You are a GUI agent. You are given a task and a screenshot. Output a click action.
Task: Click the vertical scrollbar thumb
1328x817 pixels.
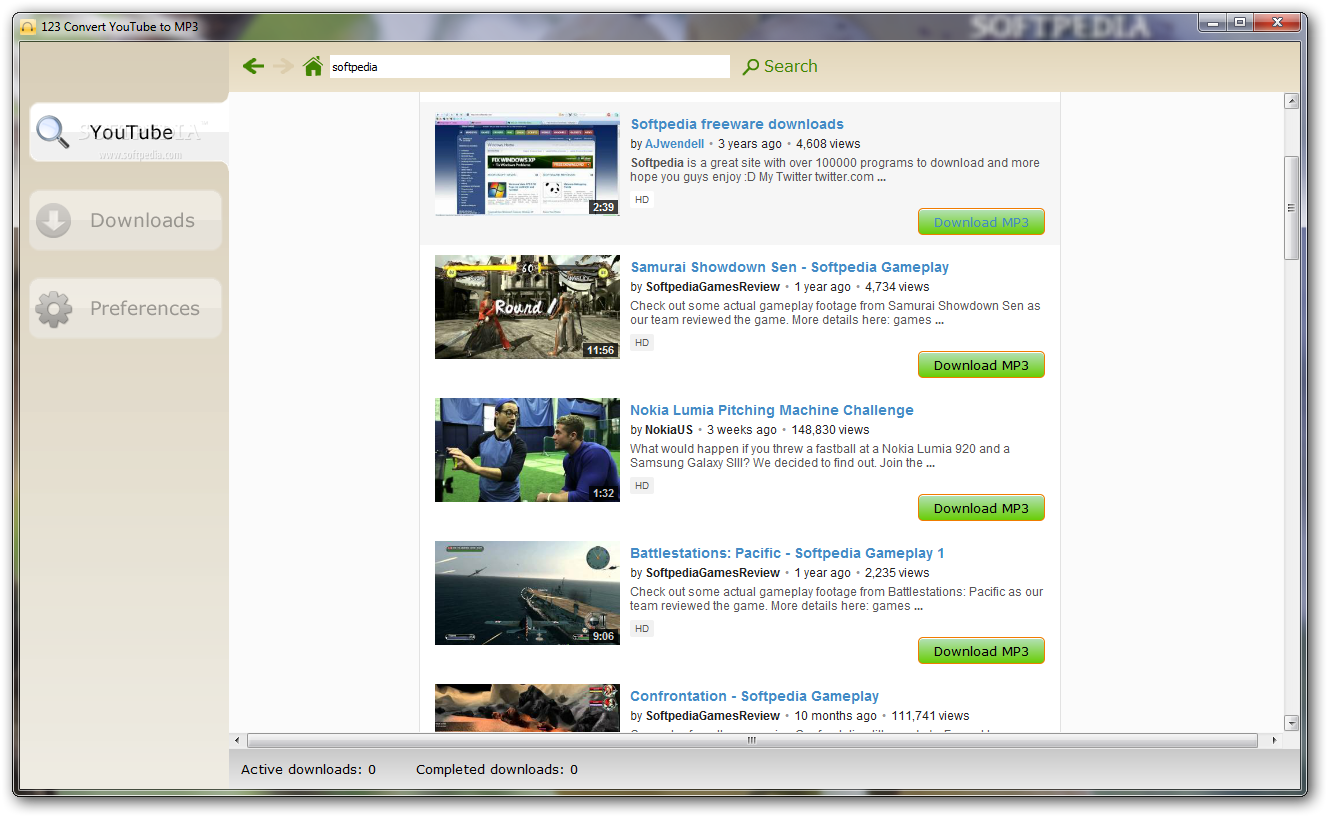tap(1291, 208)
